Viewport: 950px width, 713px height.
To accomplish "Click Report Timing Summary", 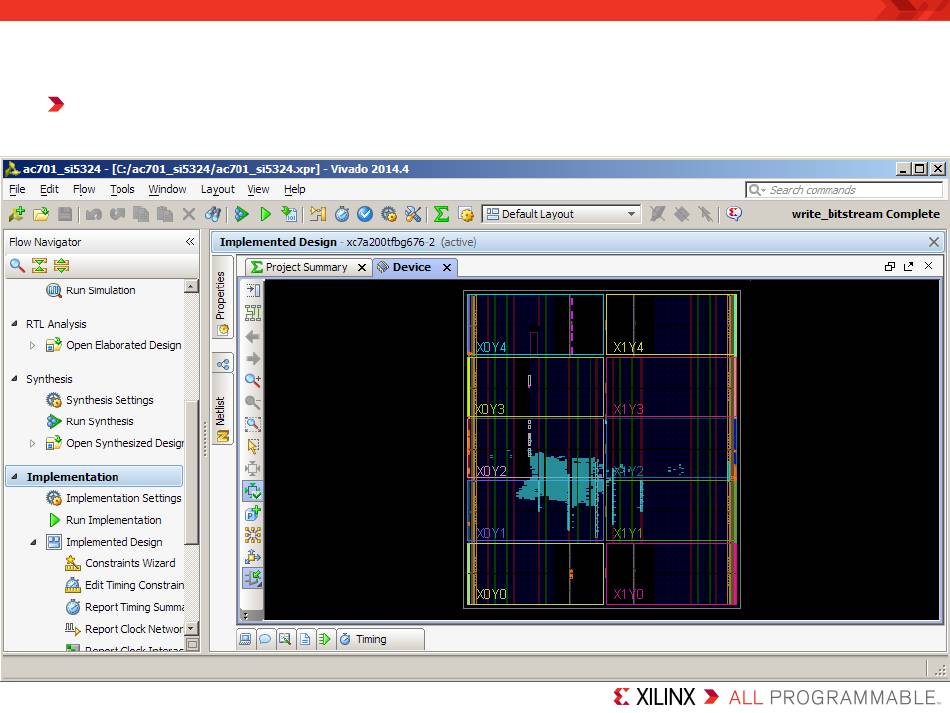I will [x=135, y=607].
